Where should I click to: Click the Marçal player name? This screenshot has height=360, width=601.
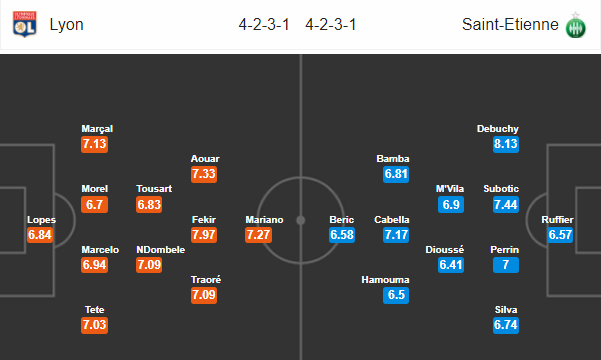[97, 129]
